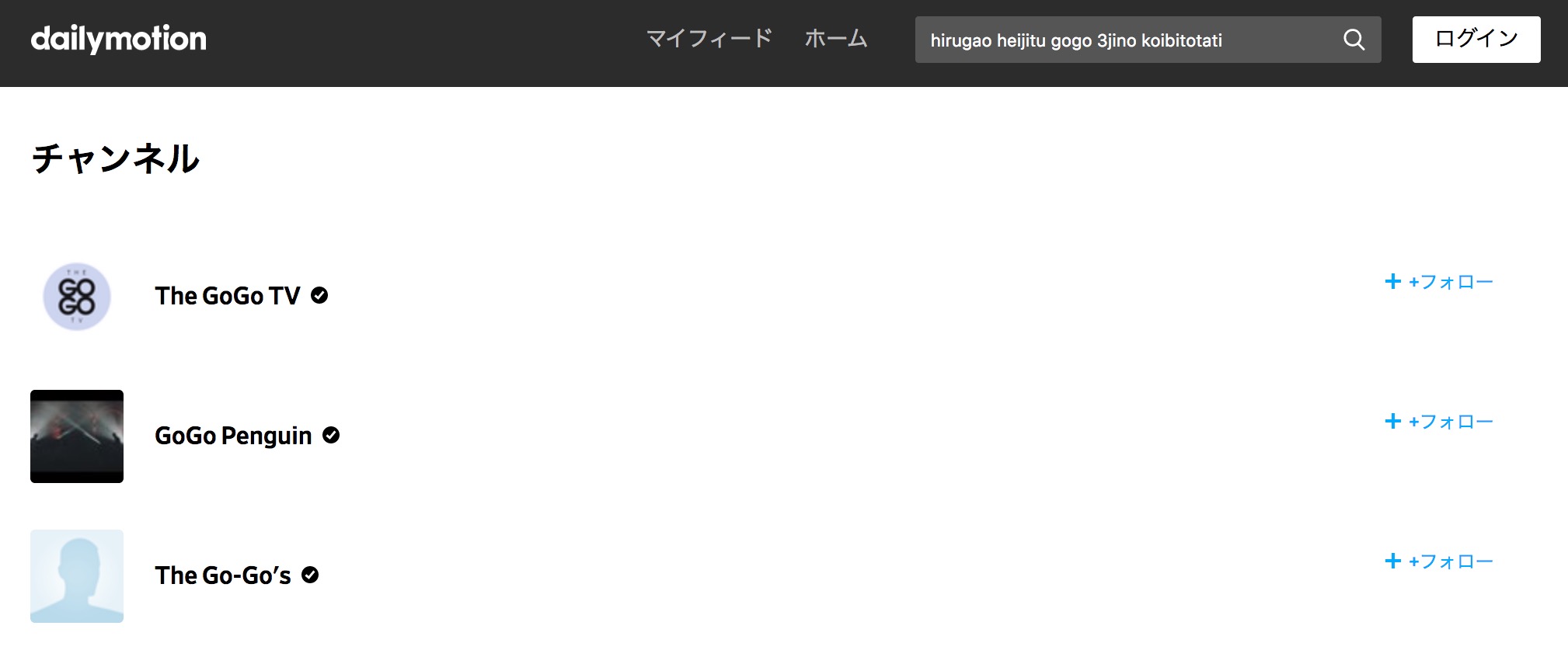The width and height of the screenshot is (1568, 657).
Task: Follow The Go-Go's channel
Action: point(1438,561)
